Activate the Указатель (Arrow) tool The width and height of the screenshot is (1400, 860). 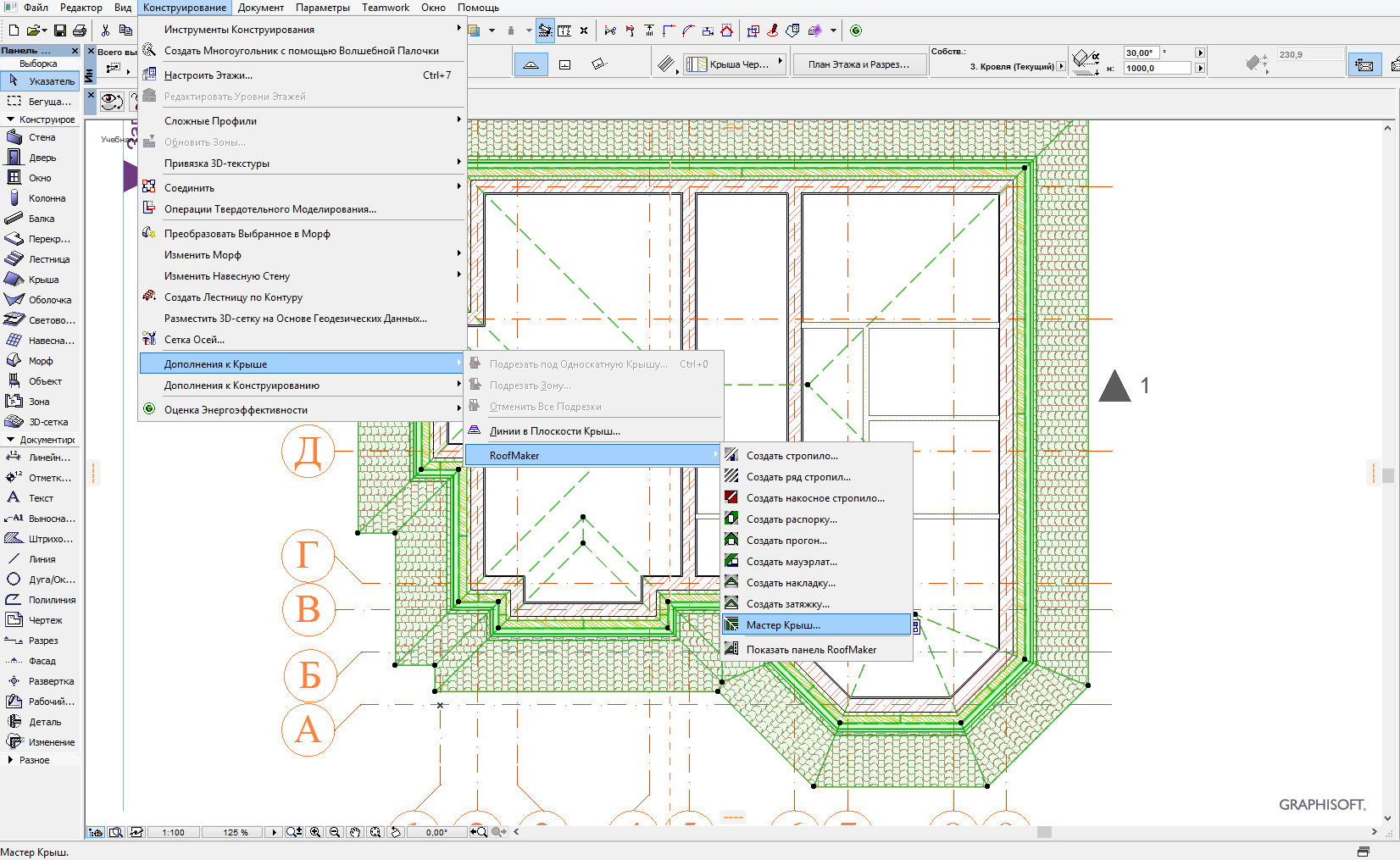(40, 81)
